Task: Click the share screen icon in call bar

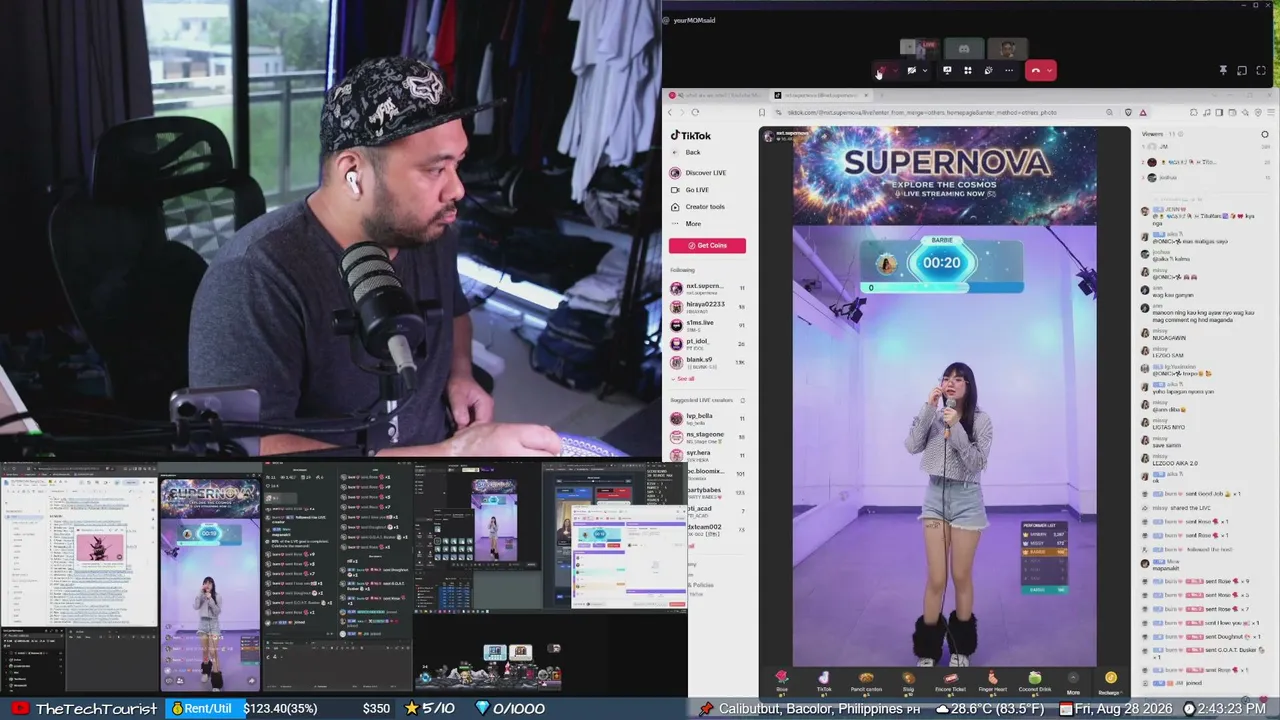Action: click(947, 71)
